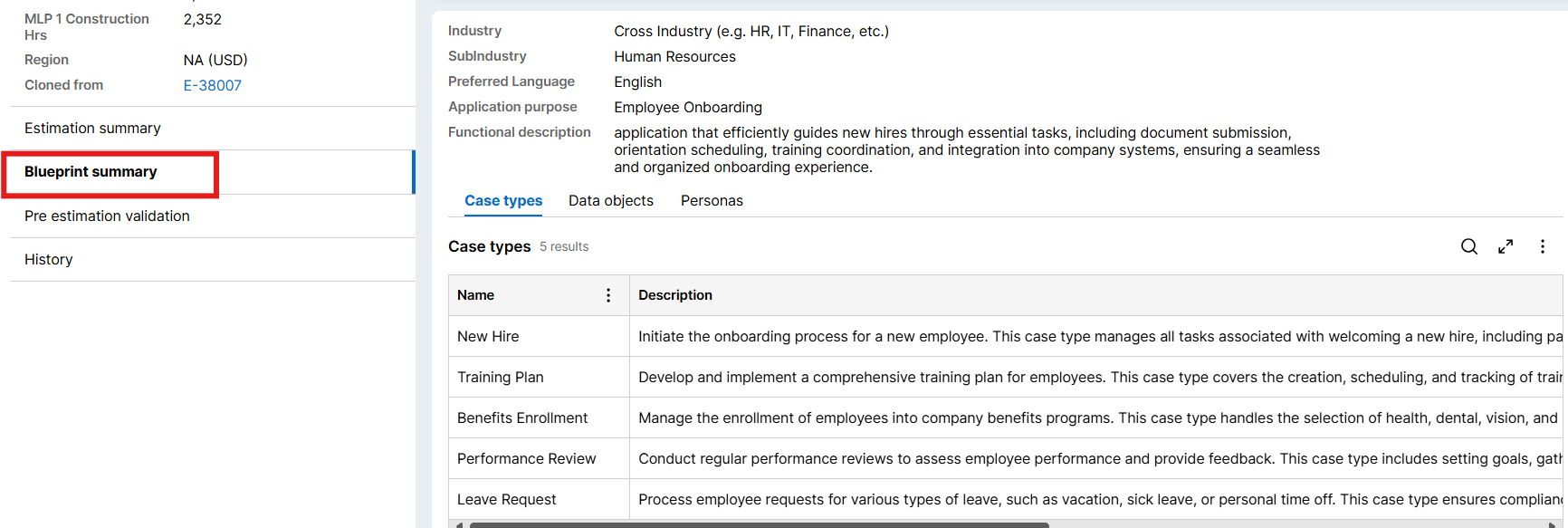Select the Training Plan case type row
Viewport: 1568px width, 528px height.
pos(501,378)
